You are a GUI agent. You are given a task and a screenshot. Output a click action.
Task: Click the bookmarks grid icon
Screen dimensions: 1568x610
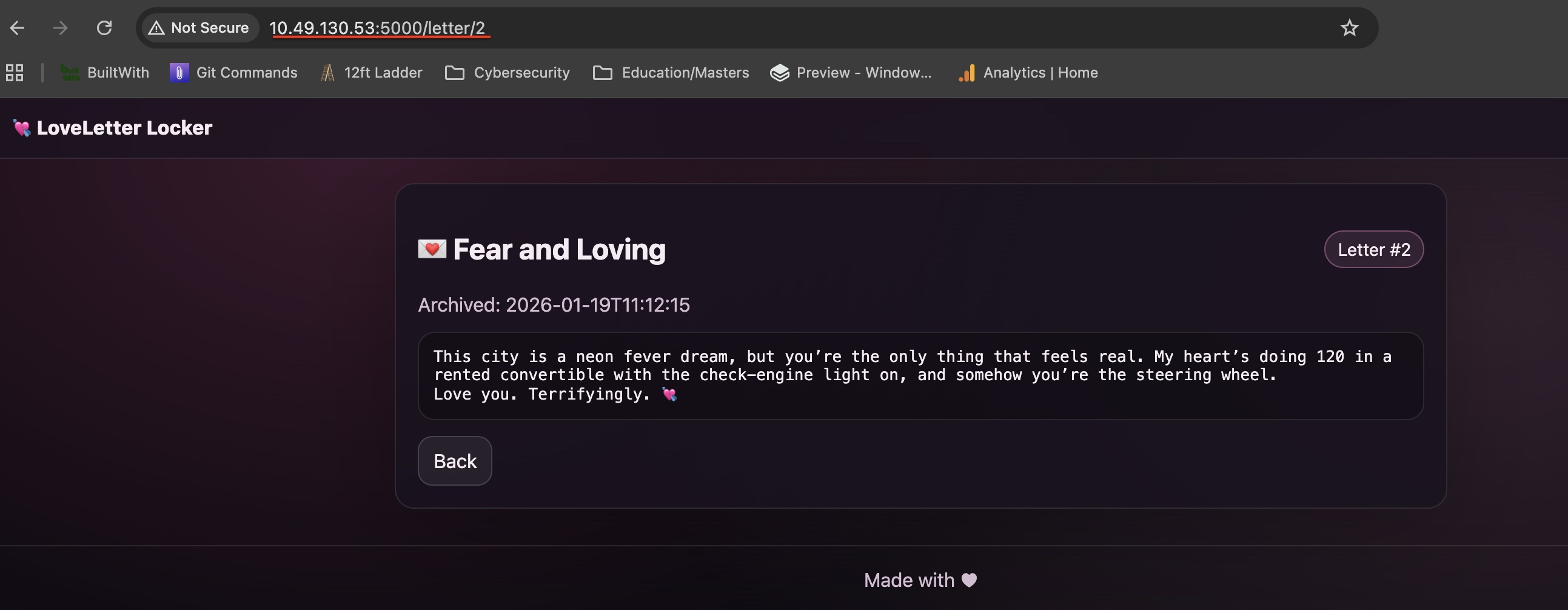tap(13, 72)
